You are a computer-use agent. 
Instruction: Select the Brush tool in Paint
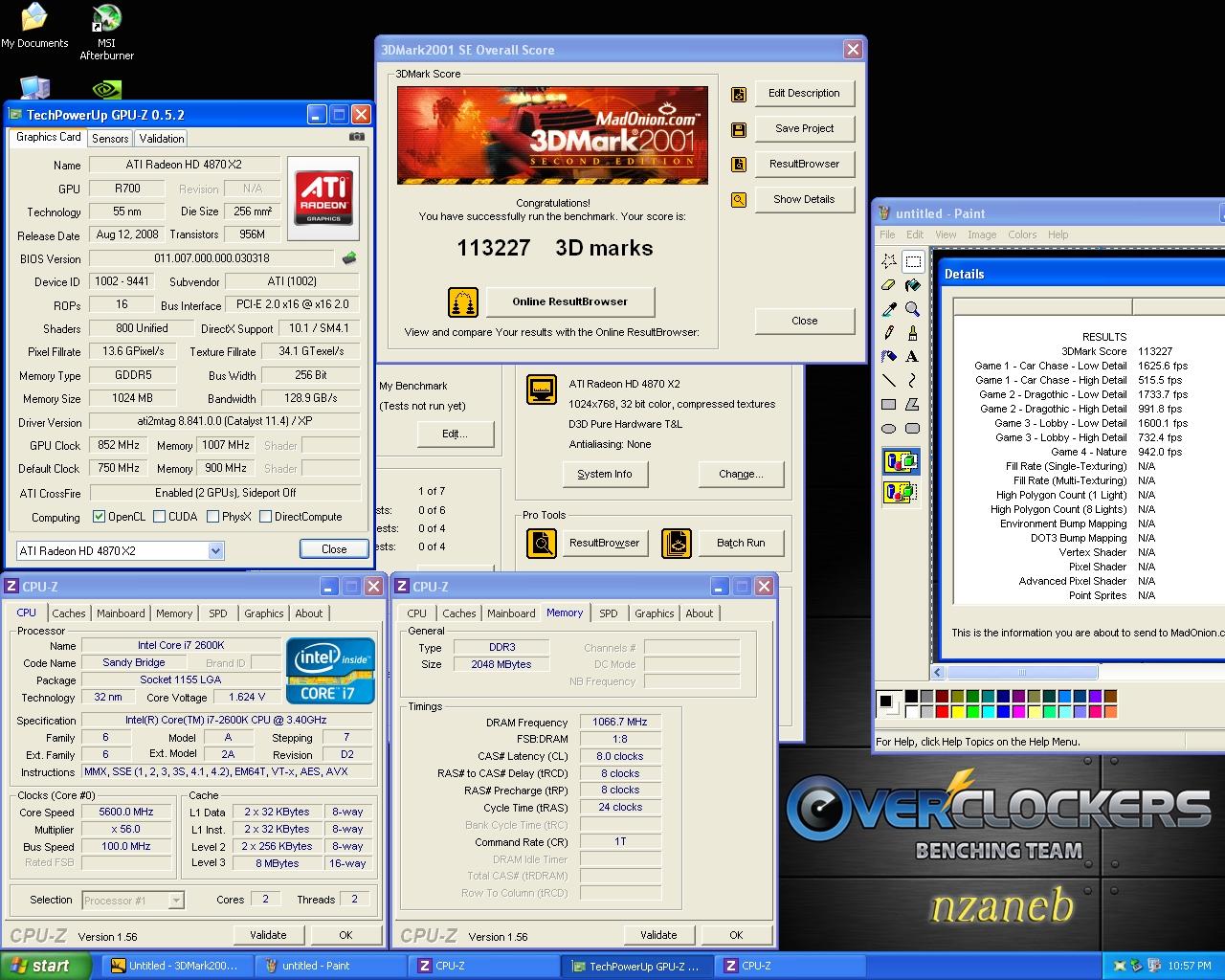click(x=913, y=333)
